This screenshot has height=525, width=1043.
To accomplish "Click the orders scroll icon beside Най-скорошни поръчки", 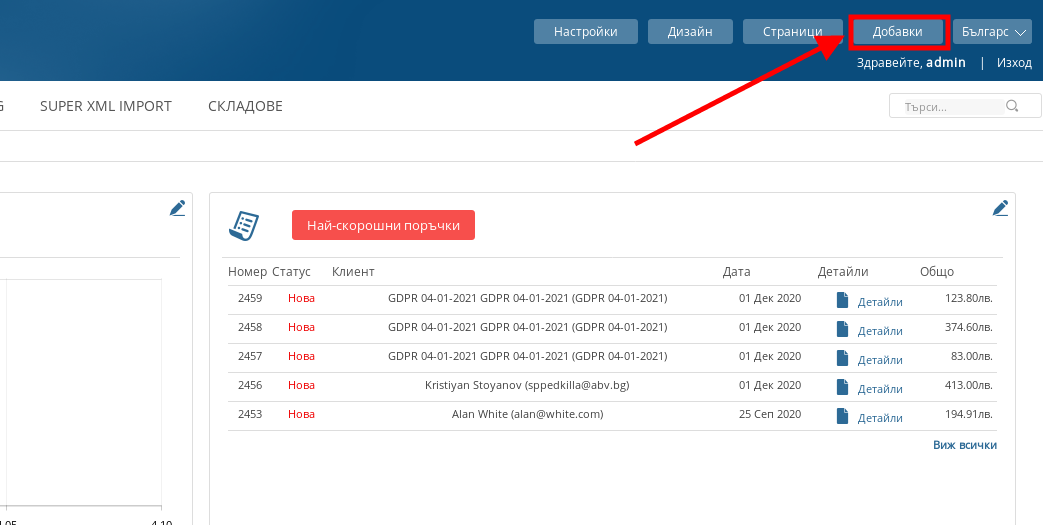I will [x=245, y=226].
